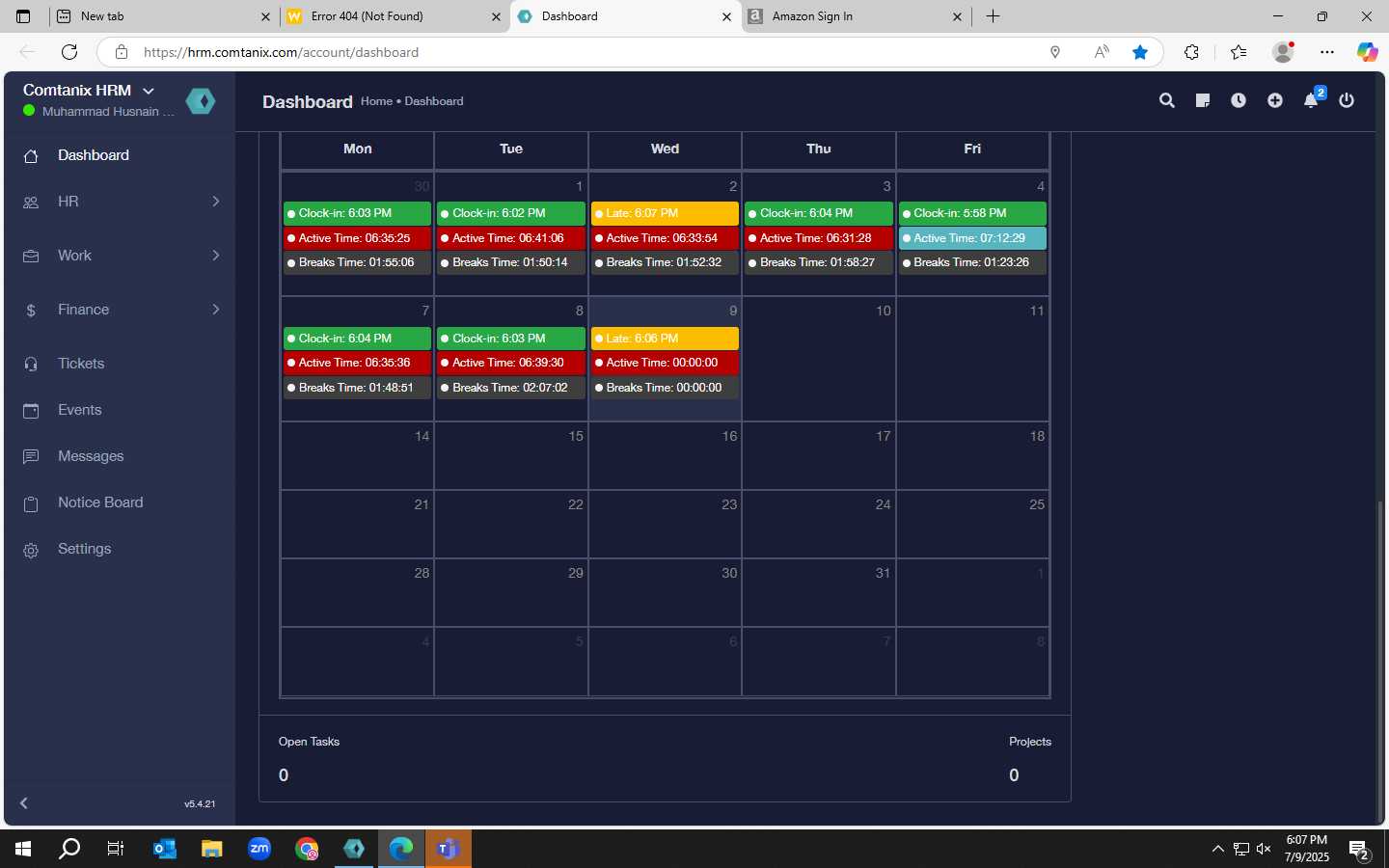The image size is (1389, 868).
Task: Open Tickets in the sidebar
Action: 81,364
